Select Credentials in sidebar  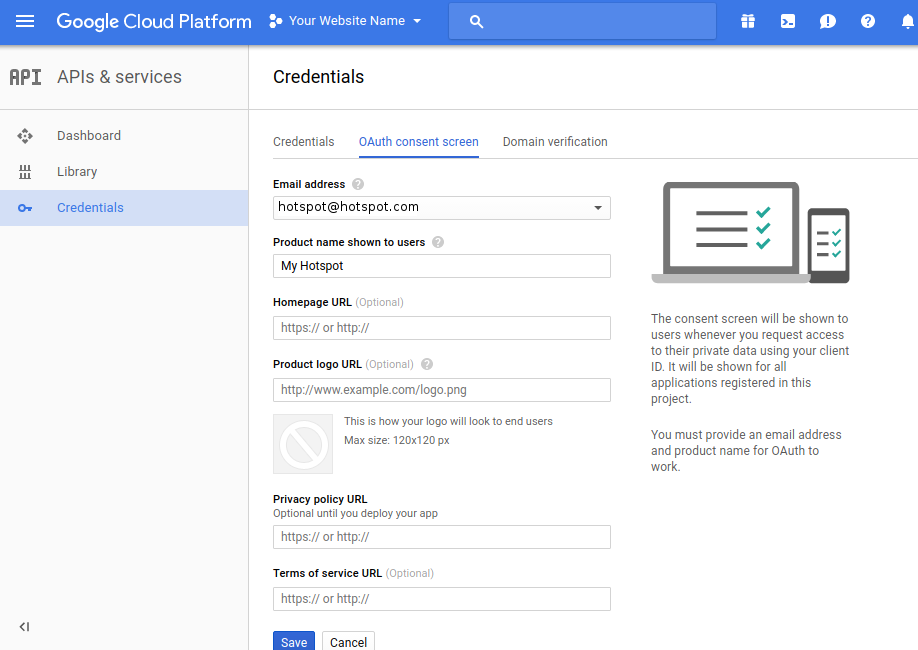point(124,208)
